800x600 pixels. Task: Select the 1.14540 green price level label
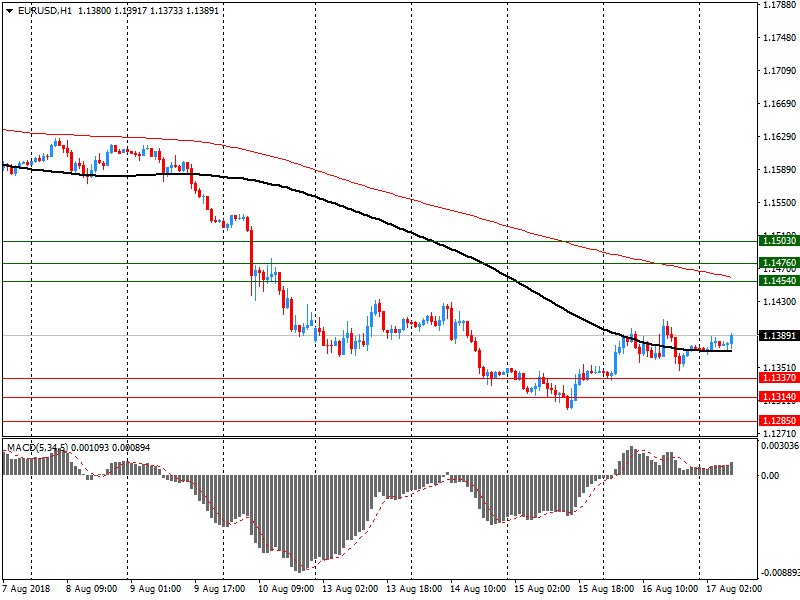click(x=779, y=281)
